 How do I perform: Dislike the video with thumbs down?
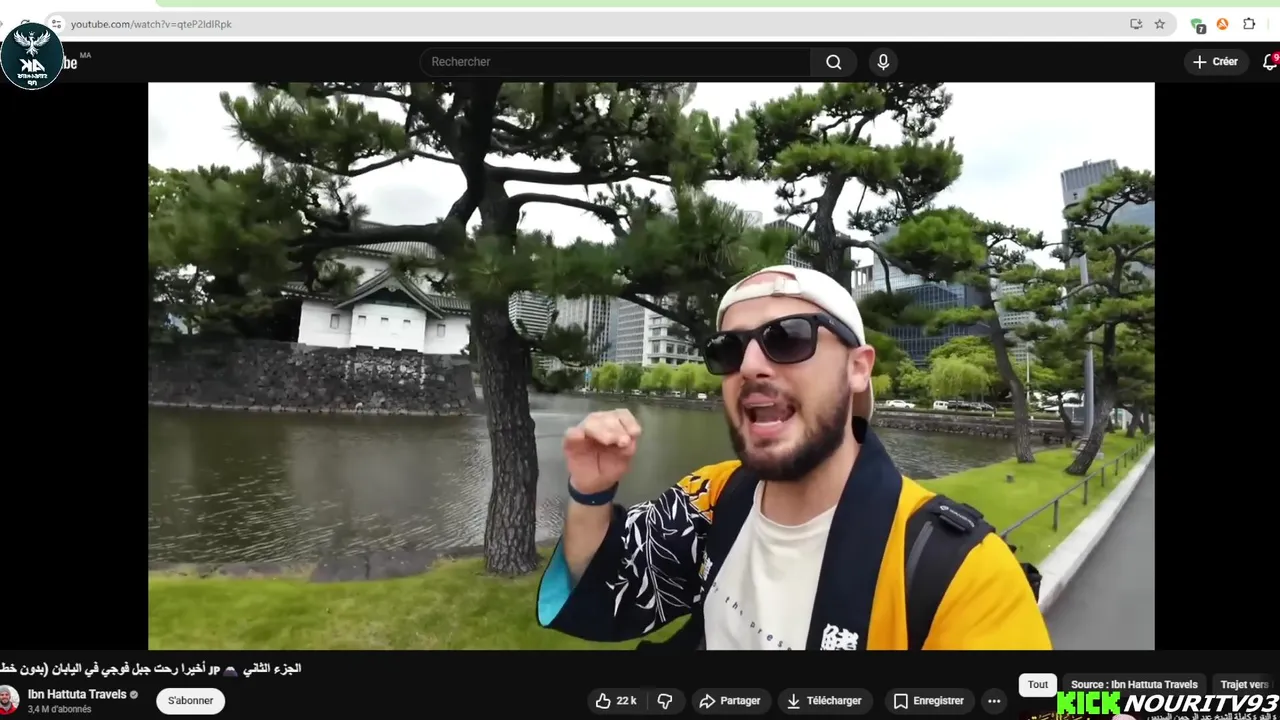665,701
